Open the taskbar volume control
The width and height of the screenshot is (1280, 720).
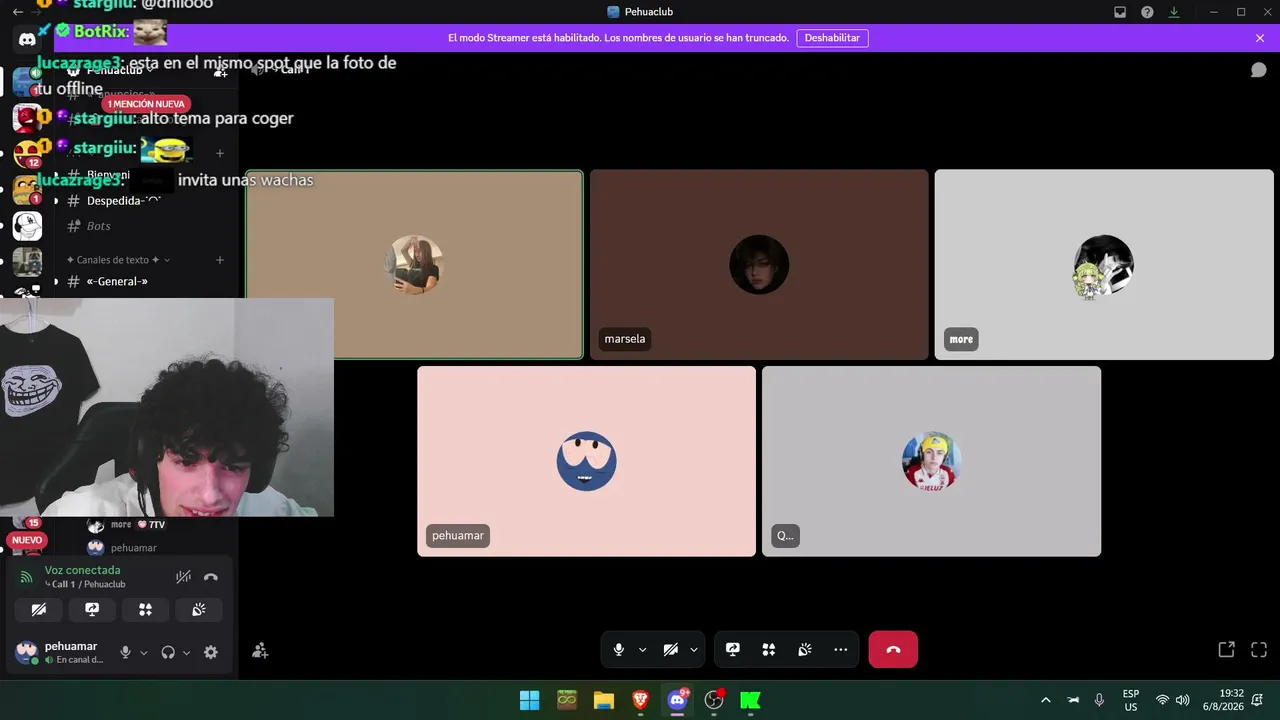coord(1183,700)
